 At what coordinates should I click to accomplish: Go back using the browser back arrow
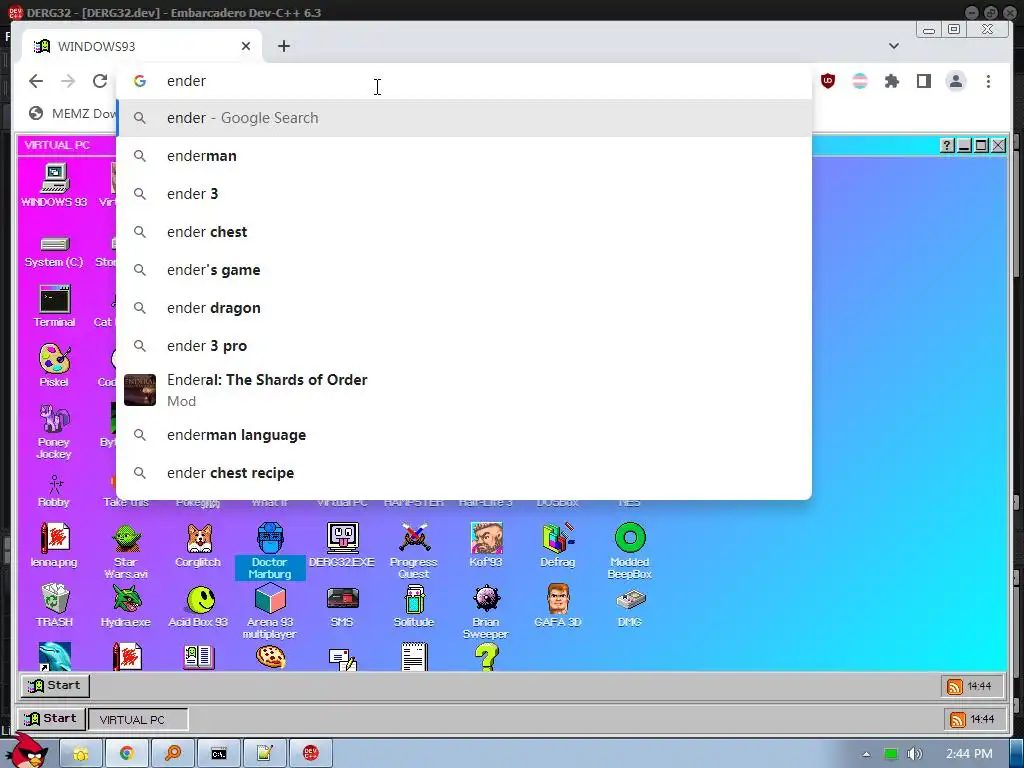pyautogui.click(x=36, y=81)
